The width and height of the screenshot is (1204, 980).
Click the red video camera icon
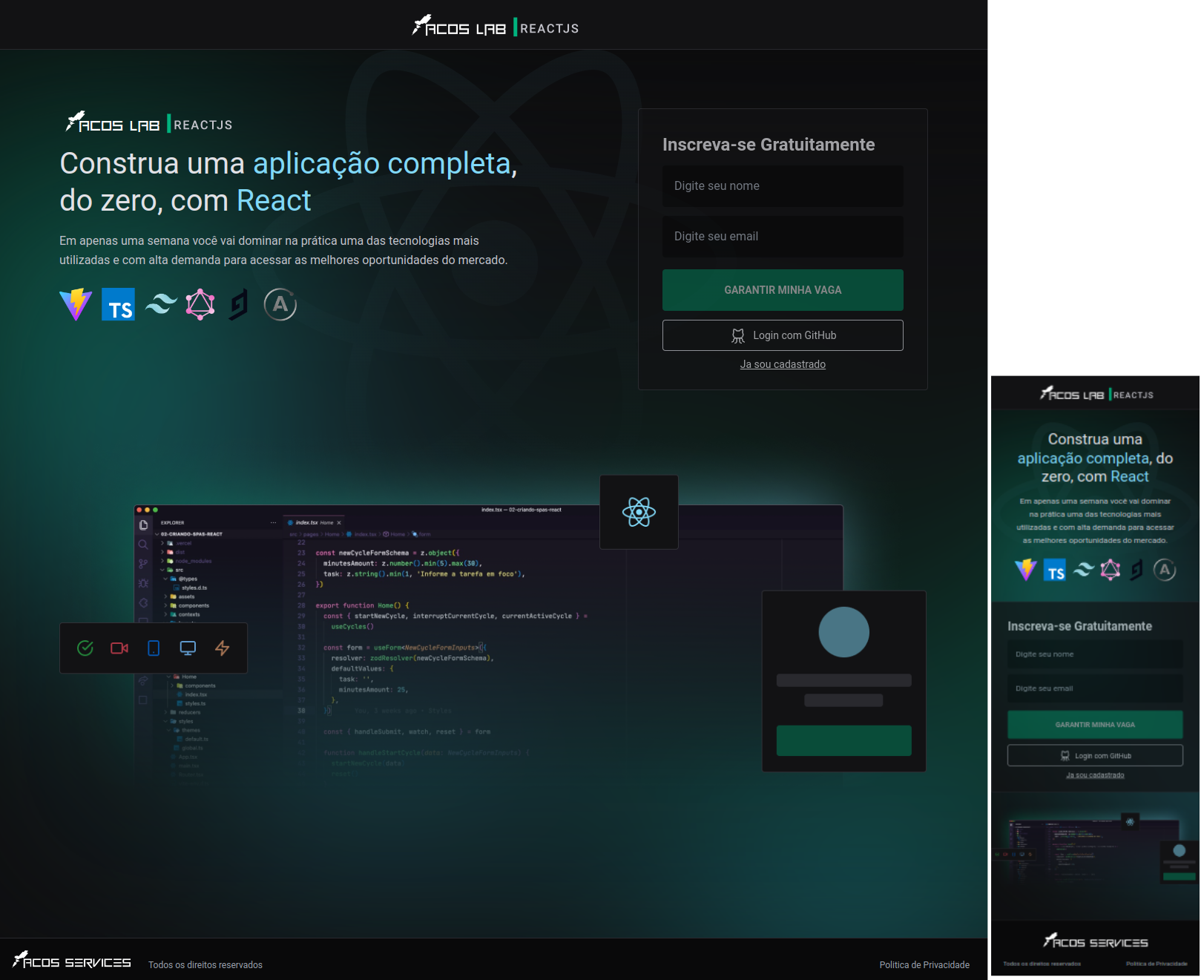(119, 648)
